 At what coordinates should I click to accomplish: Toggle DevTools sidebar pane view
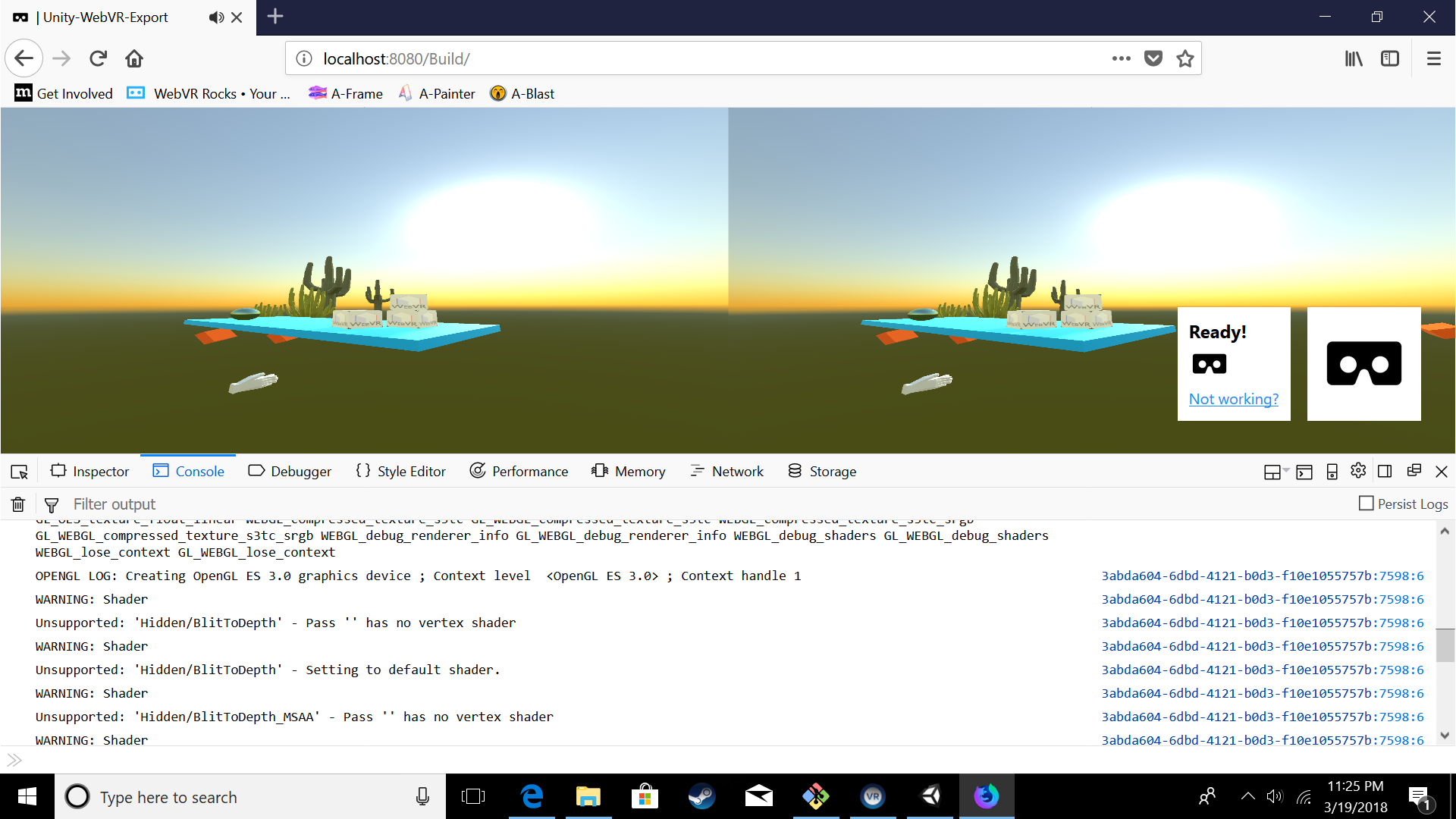coord(1385,471)
